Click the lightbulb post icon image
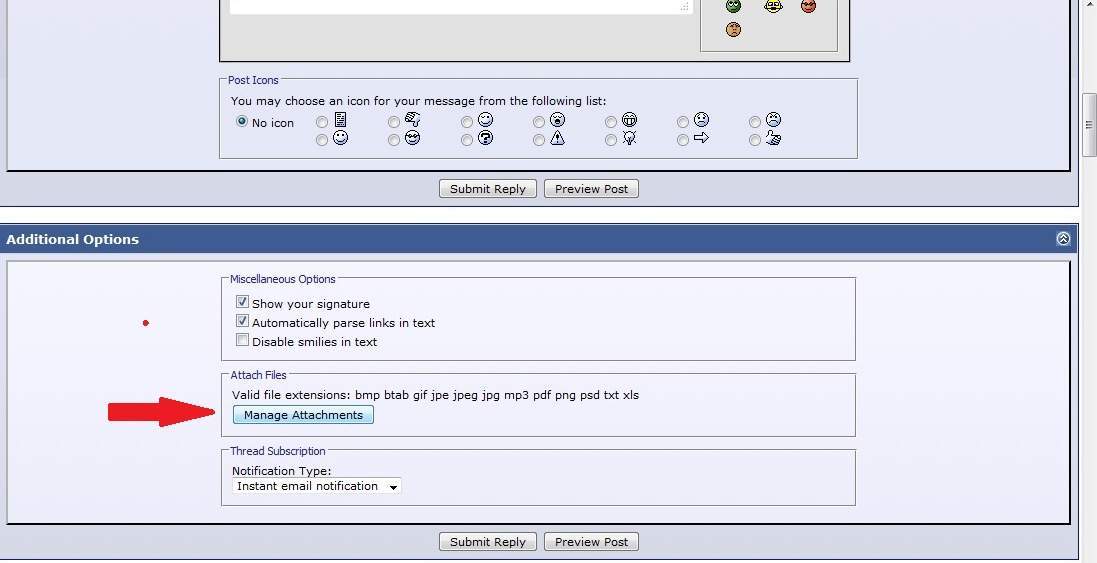Image resolution: width=1097 pixels, height=563 pixels. pos(630,138)
